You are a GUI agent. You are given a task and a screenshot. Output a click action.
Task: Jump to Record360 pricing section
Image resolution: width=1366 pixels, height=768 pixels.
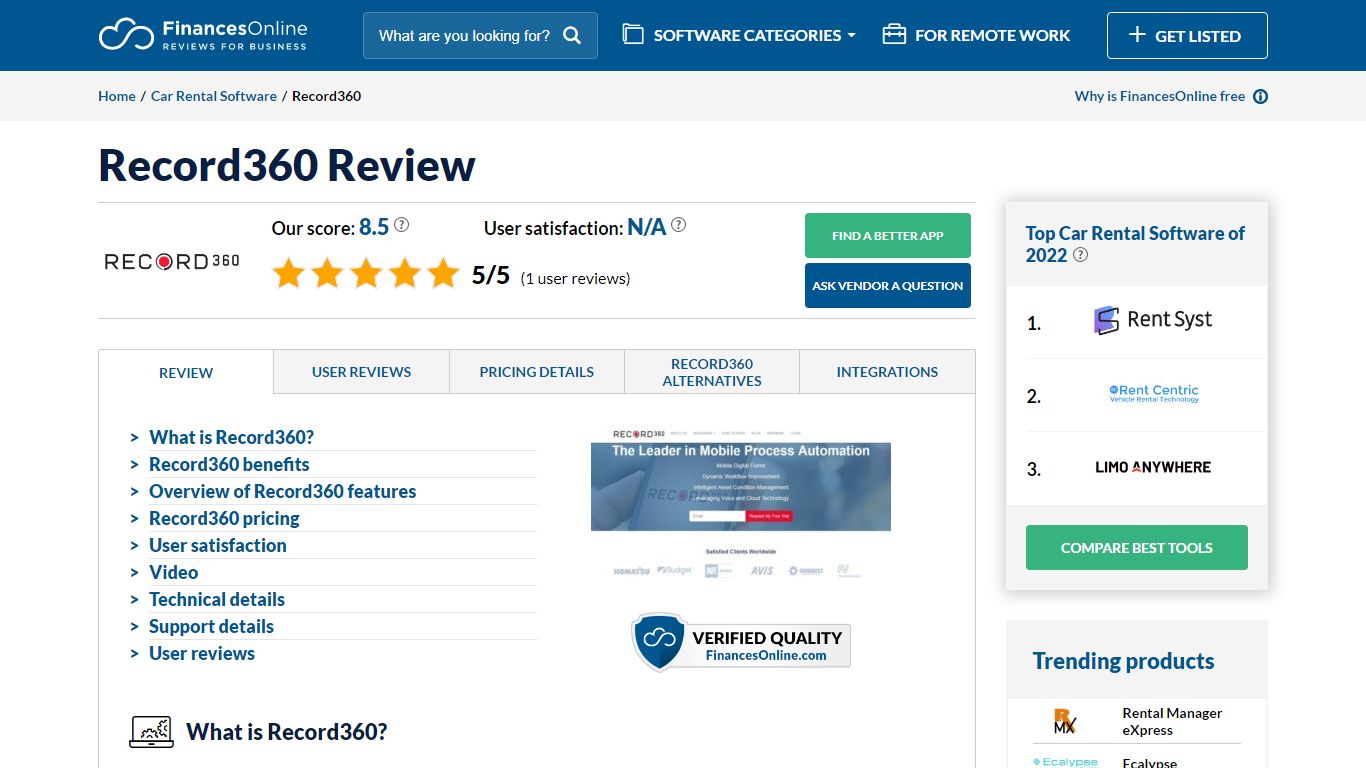(x=224, y=518)
